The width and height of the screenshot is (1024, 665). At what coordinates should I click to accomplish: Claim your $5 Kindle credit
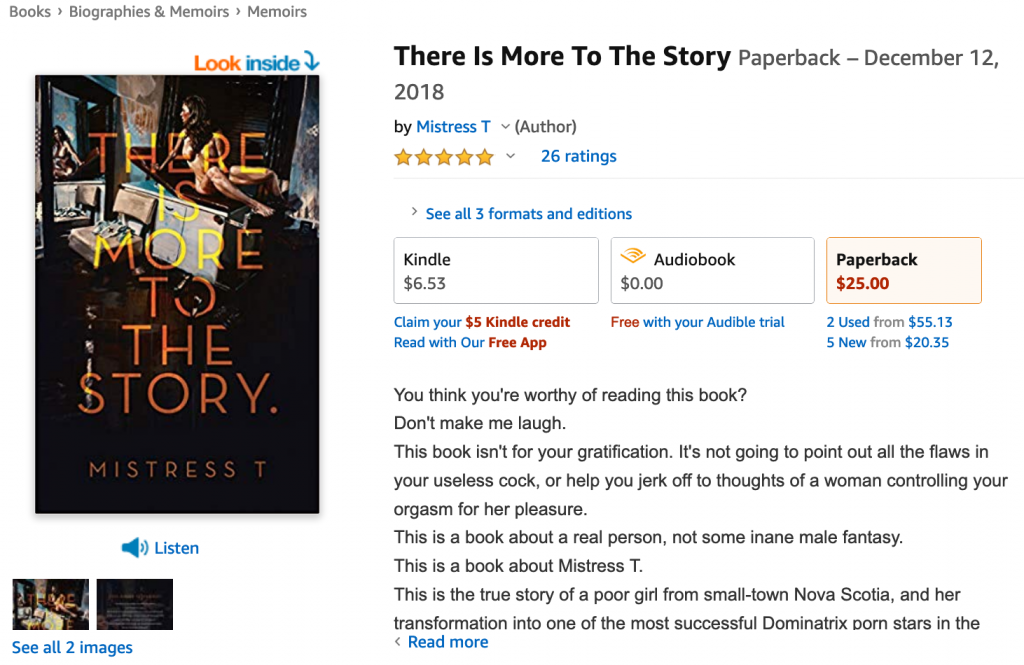tap(483, 322)
